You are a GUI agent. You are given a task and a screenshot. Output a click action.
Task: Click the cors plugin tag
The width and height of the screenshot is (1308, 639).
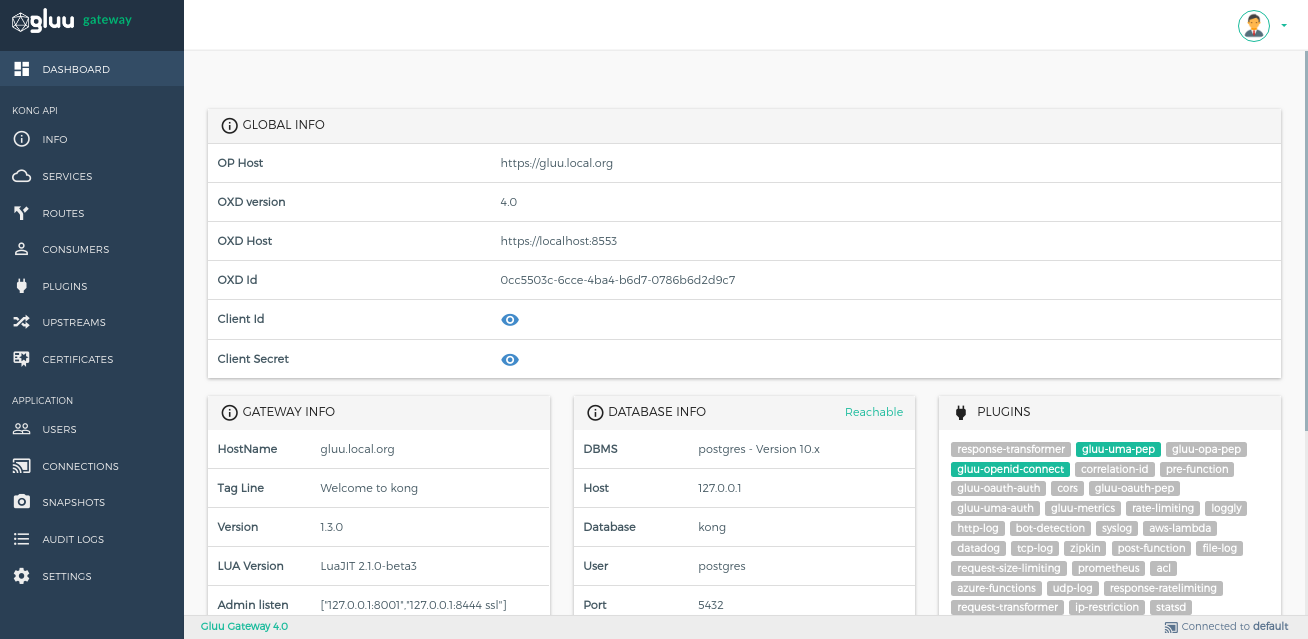(1068, 489)
